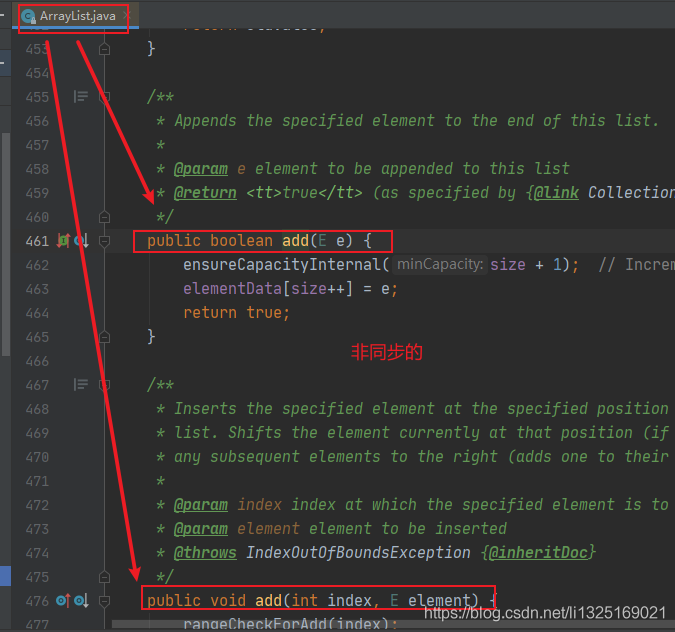The image size is (675, 632).
Task: Click line number 466 in the gutter
Action: (x=37, y=361)
